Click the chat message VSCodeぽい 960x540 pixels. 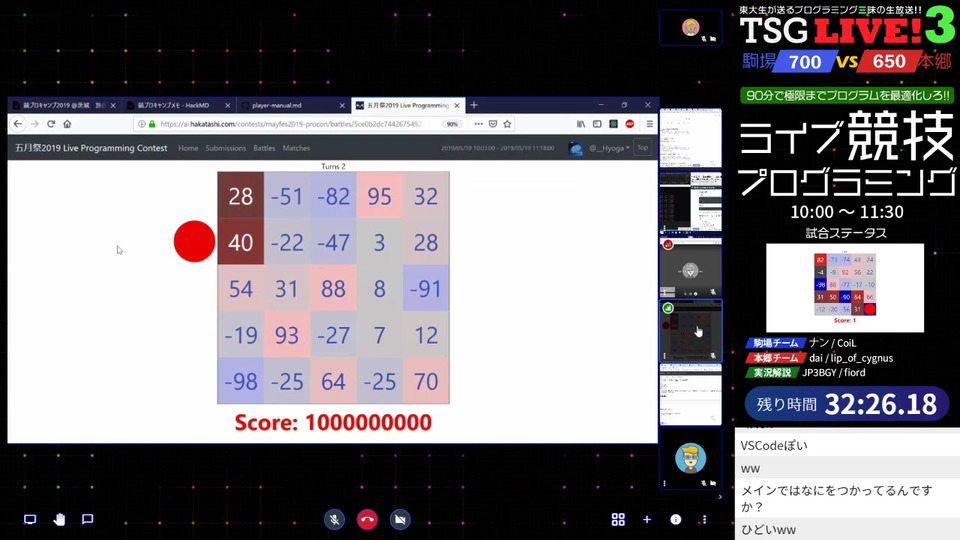[x=774, y=446]
